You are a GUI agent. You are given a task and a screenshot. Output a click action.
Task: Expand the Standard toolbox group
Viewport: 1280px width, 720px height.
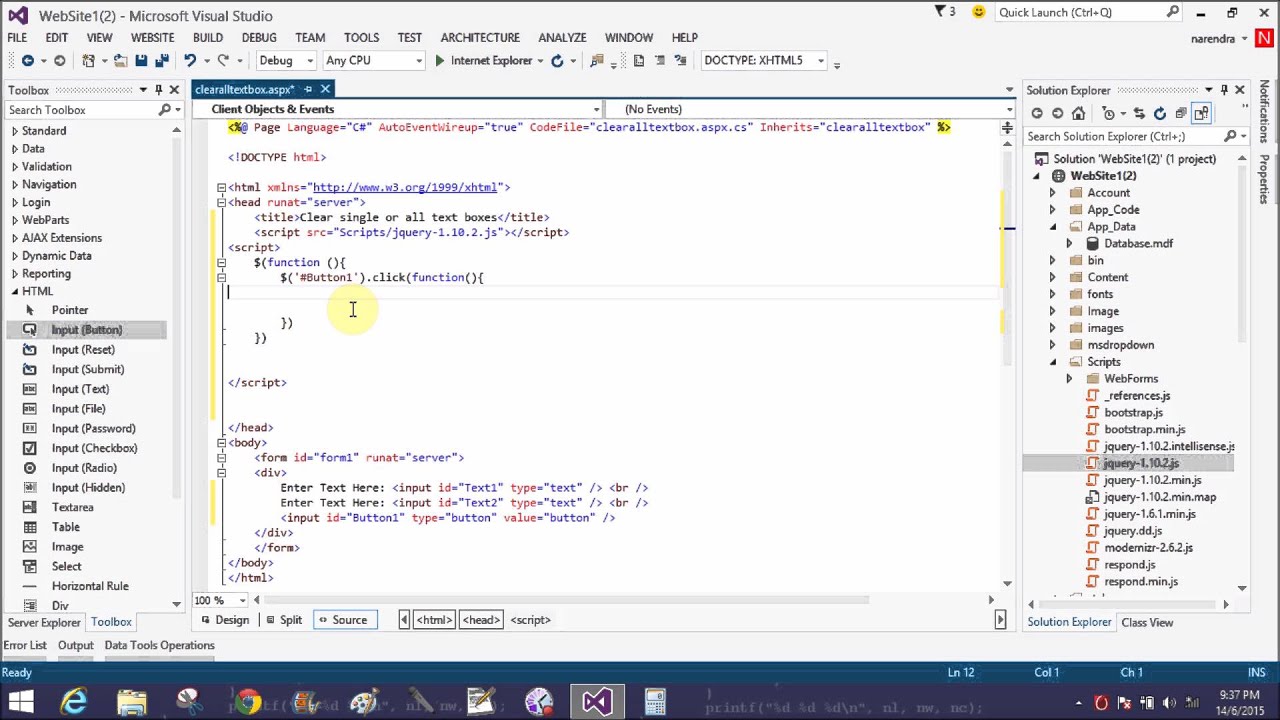[x=14, y=131]
